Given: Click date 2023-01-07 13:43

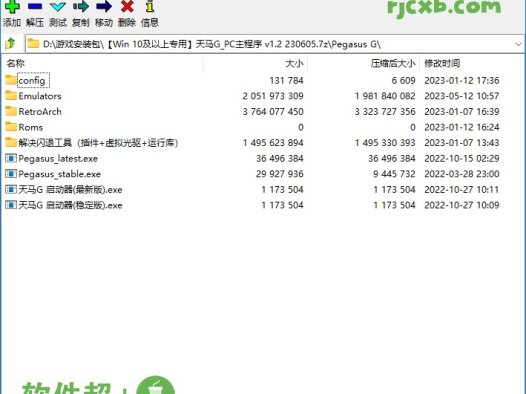Looking at the screenshot, I should 462,143.
